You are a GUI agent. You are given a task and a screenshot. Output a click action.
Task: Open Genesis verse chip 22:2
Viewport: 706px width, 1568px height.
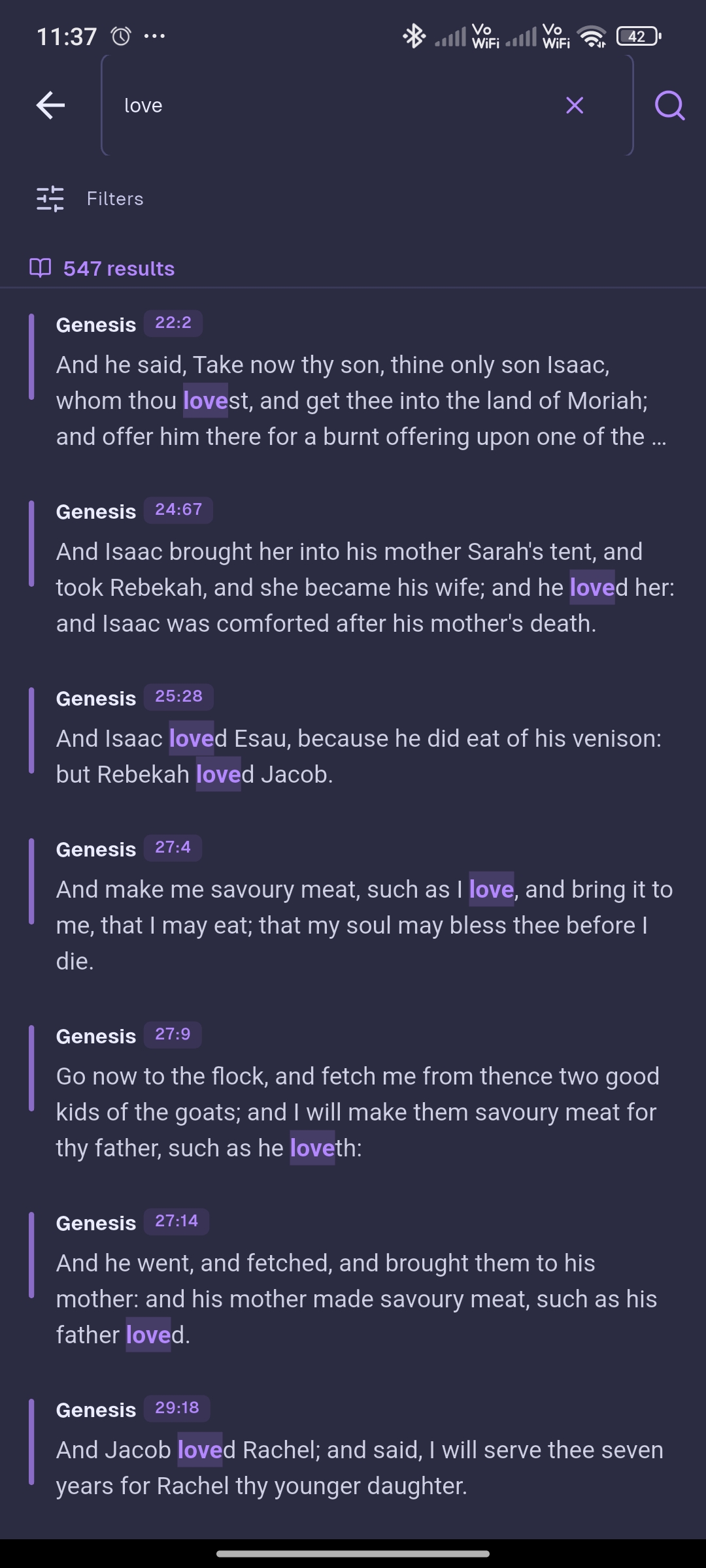172,323
